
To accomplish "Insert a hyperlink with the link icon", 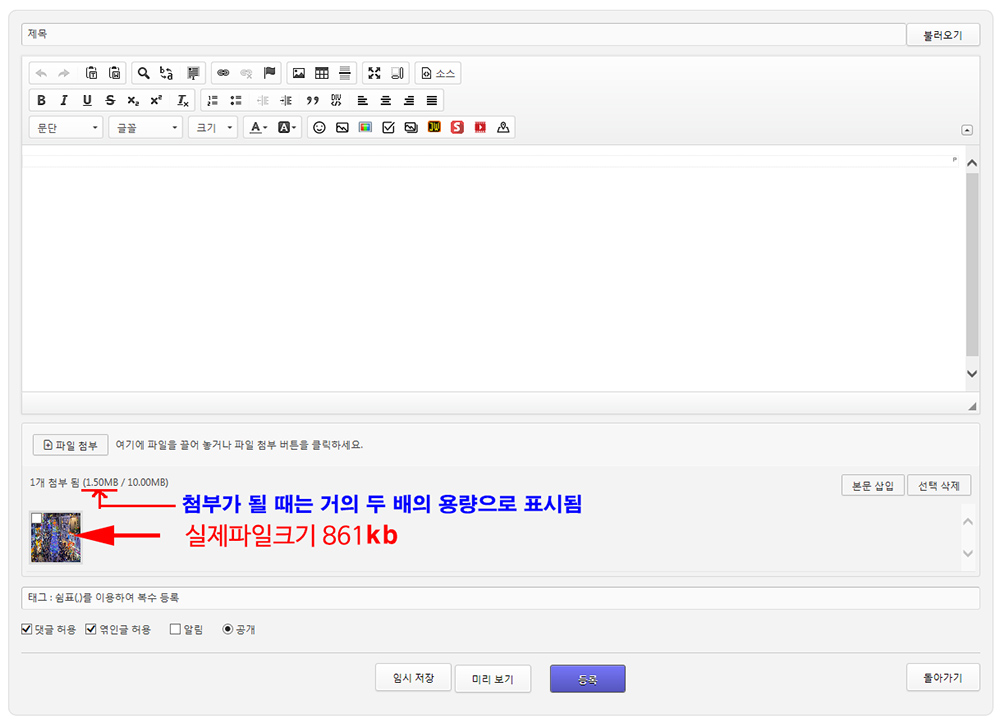I will 223,73.
